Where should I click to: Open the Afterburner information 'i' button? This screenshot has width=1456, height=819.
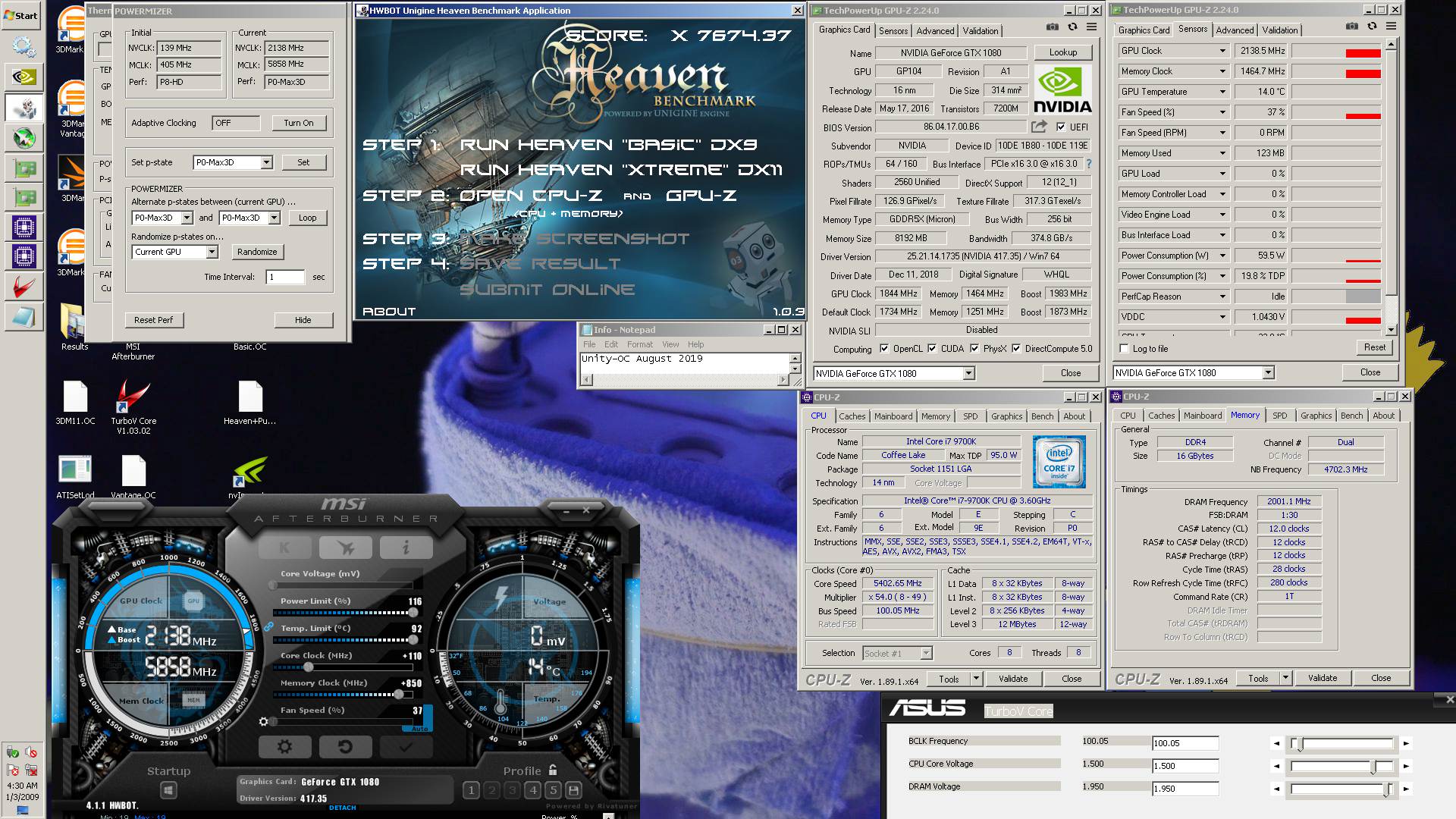click(x=406, y=547)
